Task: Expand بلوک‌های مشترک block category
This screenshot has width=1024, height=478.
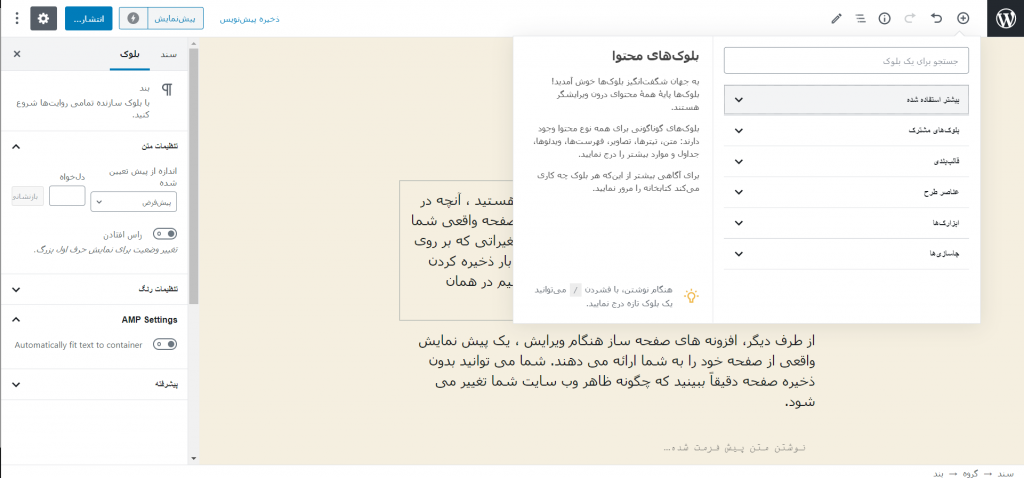Action: click(x=846, y=131)
